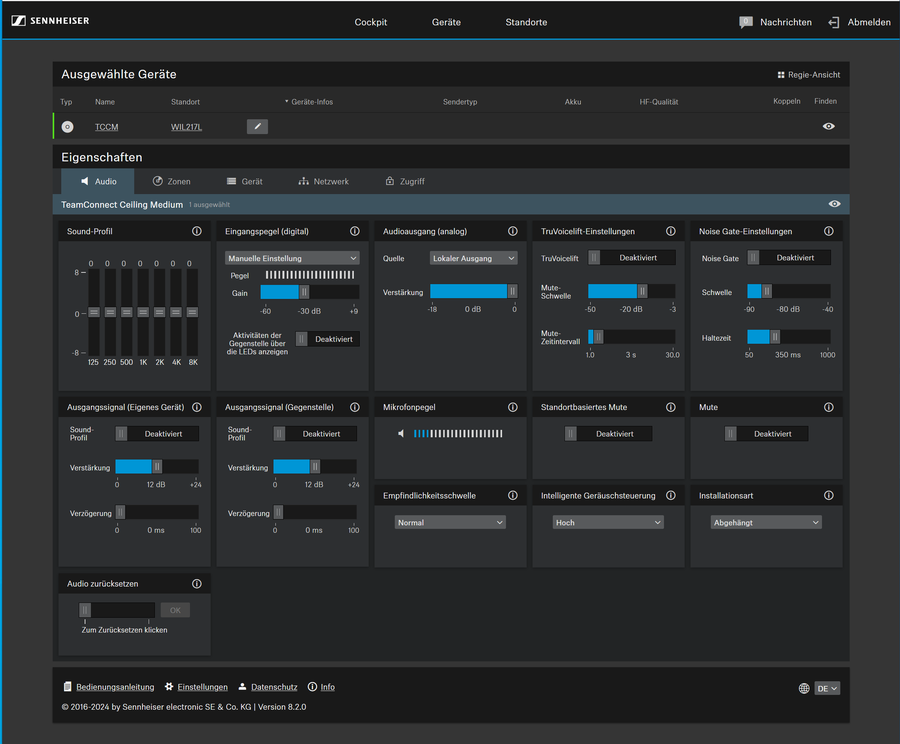Click the 1K equalizer band fader
The height and width of the screenshot is (744, 900).
143,312
